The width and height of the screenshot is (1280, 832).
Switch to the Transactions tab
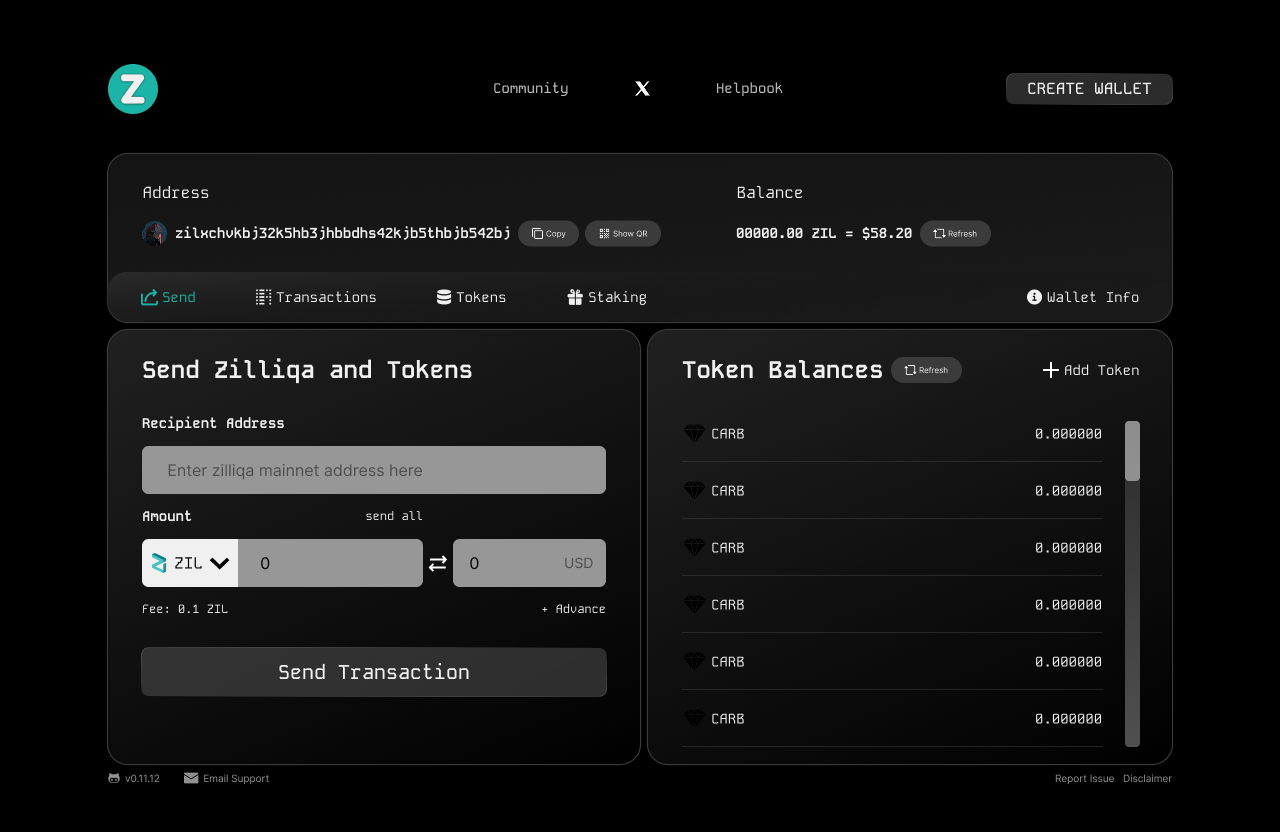[x=316, y=297]
